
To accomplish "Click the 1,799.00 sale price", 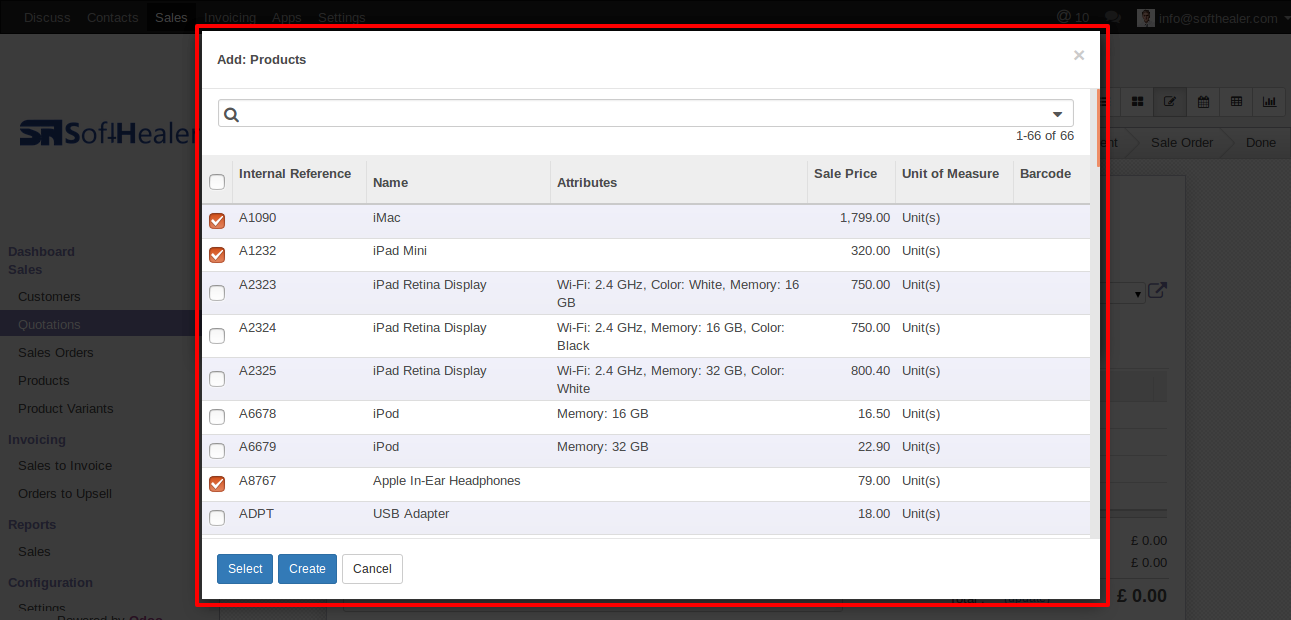I will tap(865, 217).
